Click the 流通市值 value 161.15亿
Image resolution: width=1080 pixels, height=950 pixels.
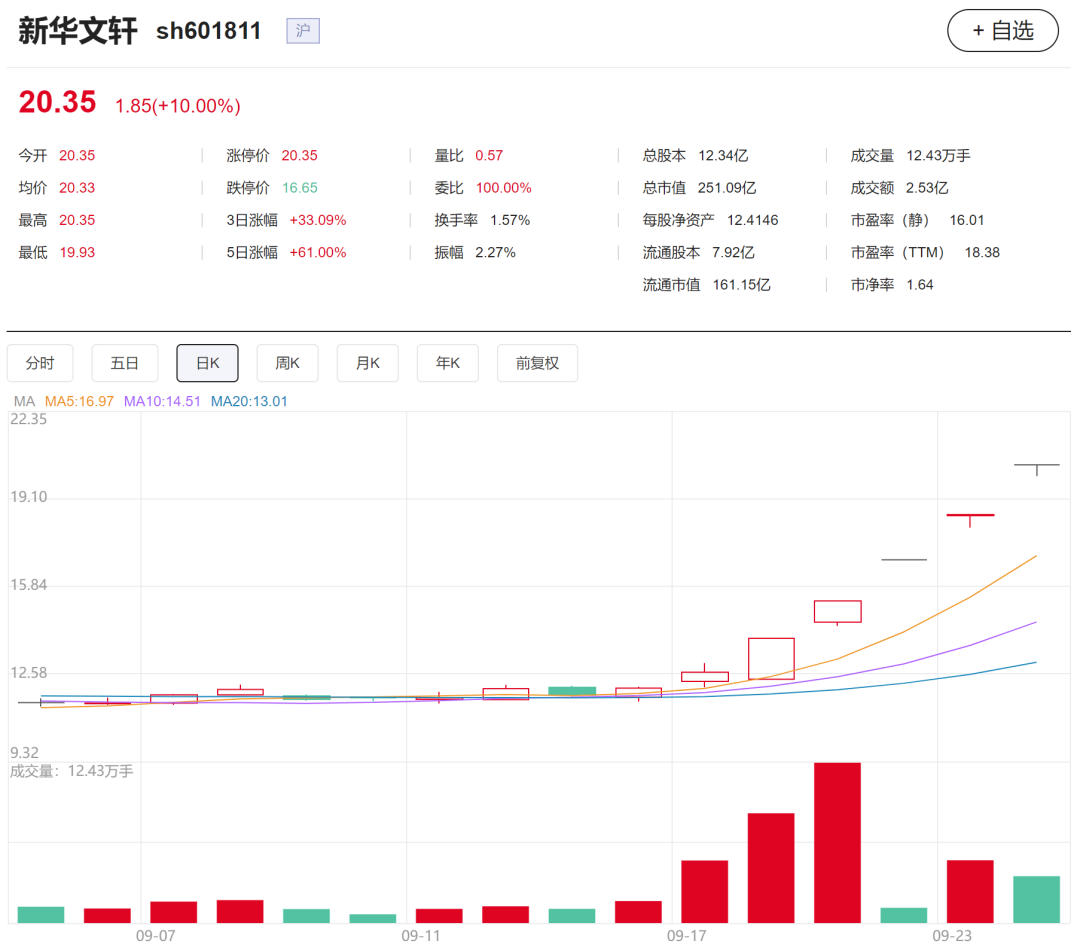[x=741, y=285]
